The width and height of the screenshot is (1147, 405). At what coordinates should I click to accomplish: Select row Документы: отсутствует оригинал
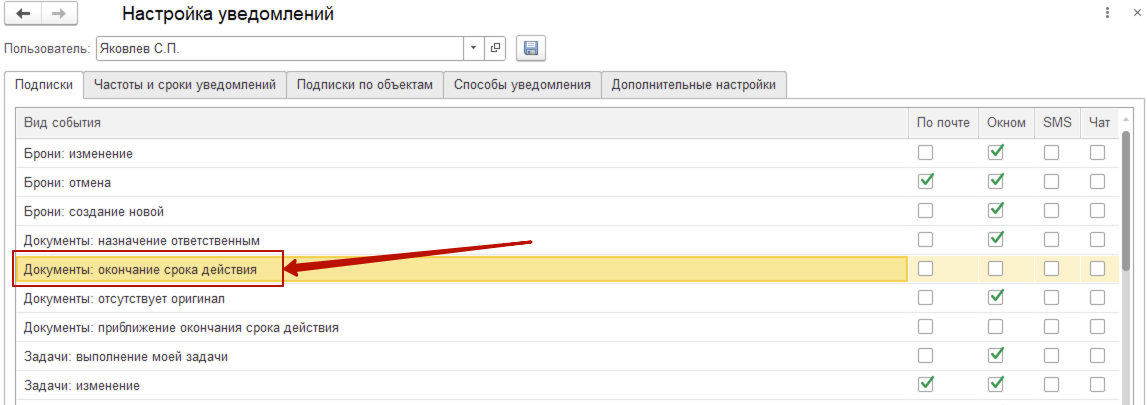pyautogui.click(x=460, y=298)
